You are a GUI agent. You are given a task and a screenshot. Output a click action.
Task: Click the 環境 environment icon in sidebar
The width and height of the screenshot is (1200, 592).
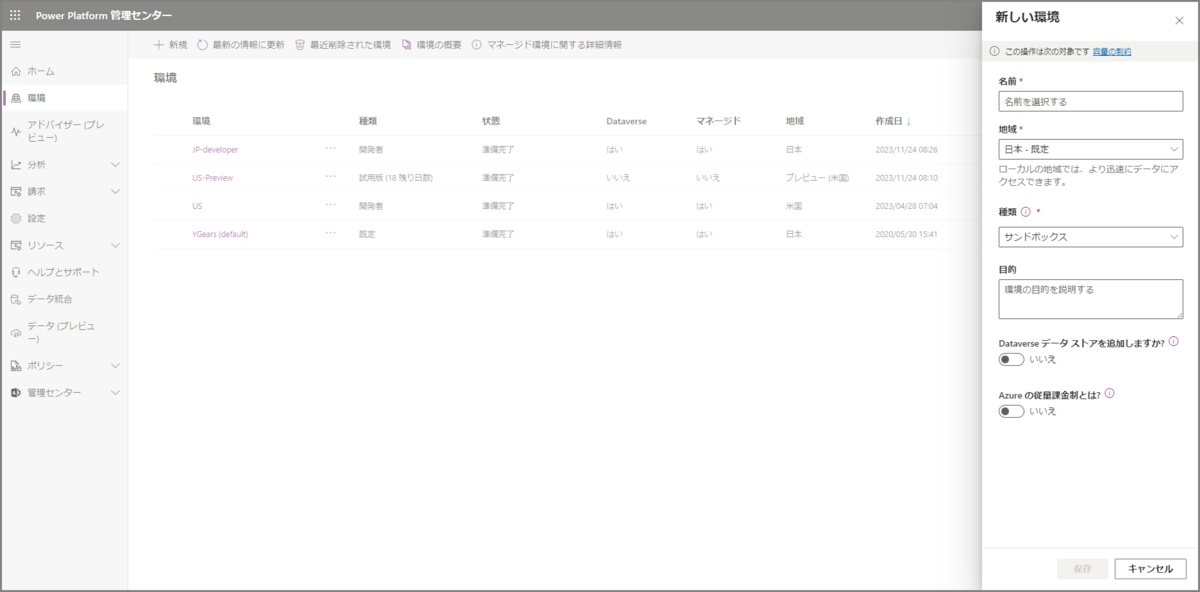coord(16,98)
